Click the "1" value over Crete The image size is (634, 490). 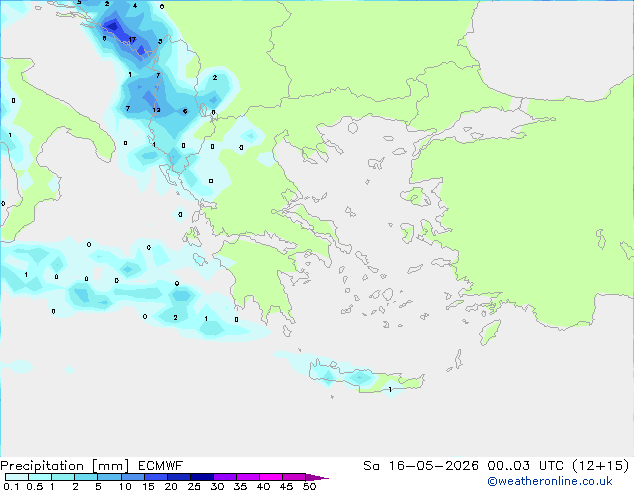click(x=390, y=390)
